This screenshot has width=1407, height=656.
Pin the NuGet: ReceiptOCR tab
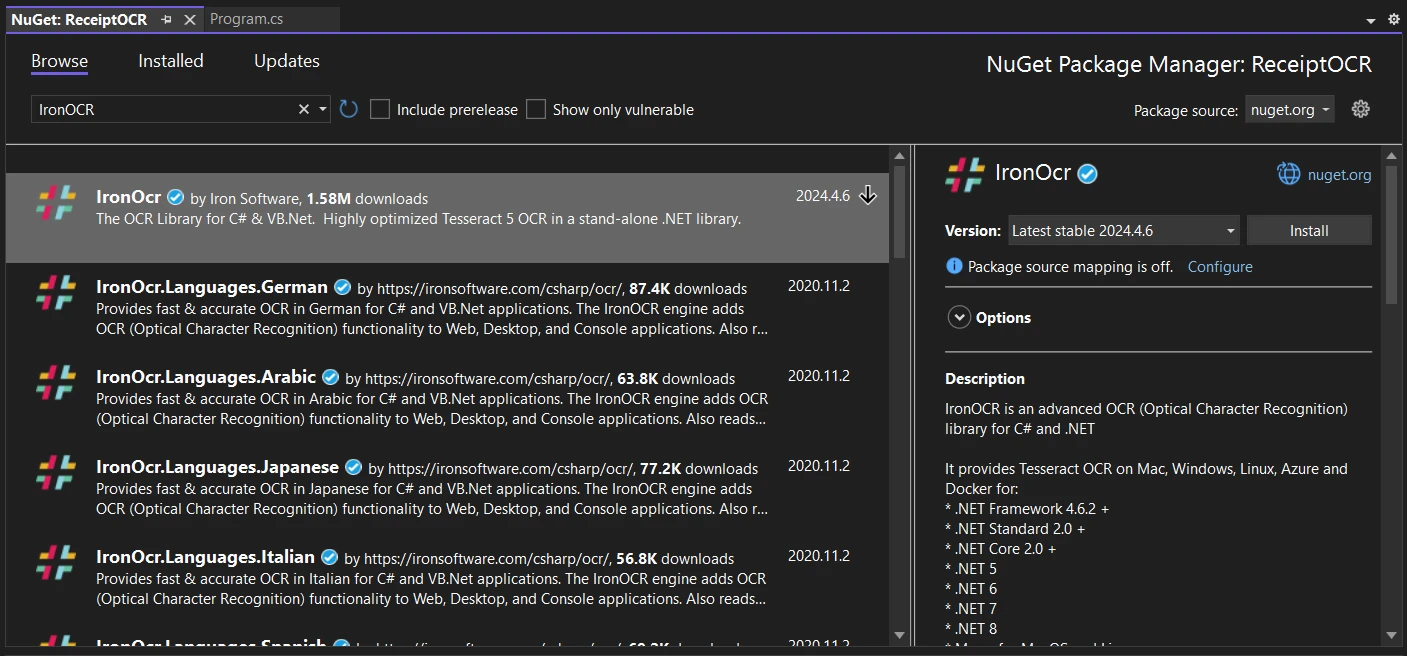click(166, 19)
